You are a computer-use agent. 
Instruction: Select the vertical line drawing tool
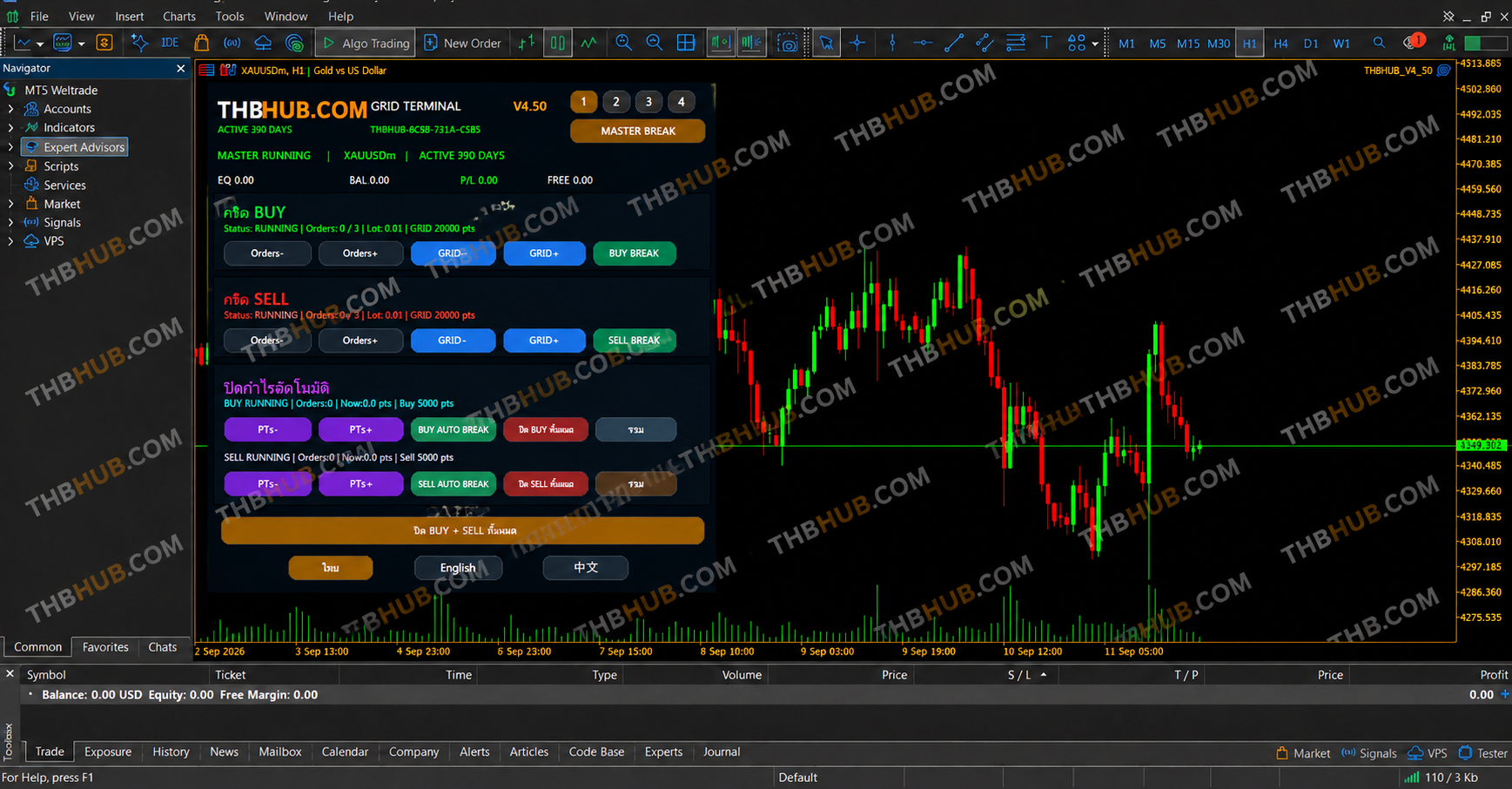[892, 43]
